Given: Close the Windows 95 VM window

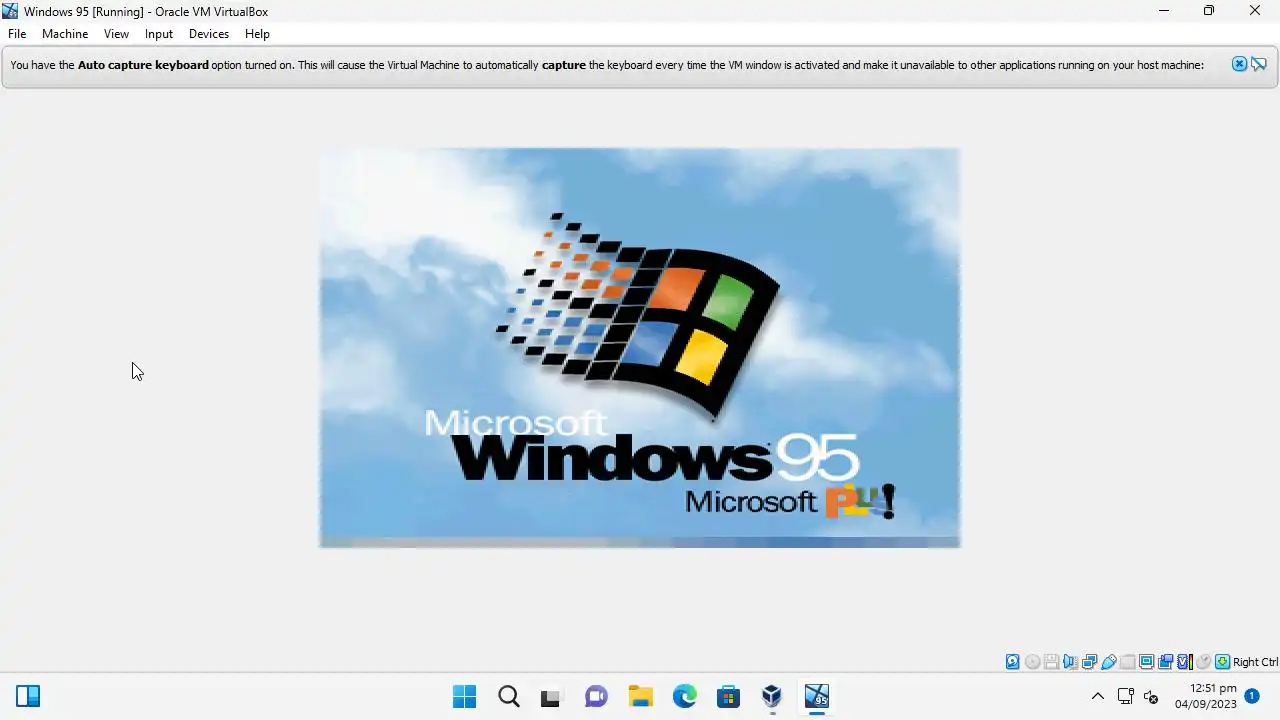Looking at the screenshot, I should click(x=1255, y=11).
